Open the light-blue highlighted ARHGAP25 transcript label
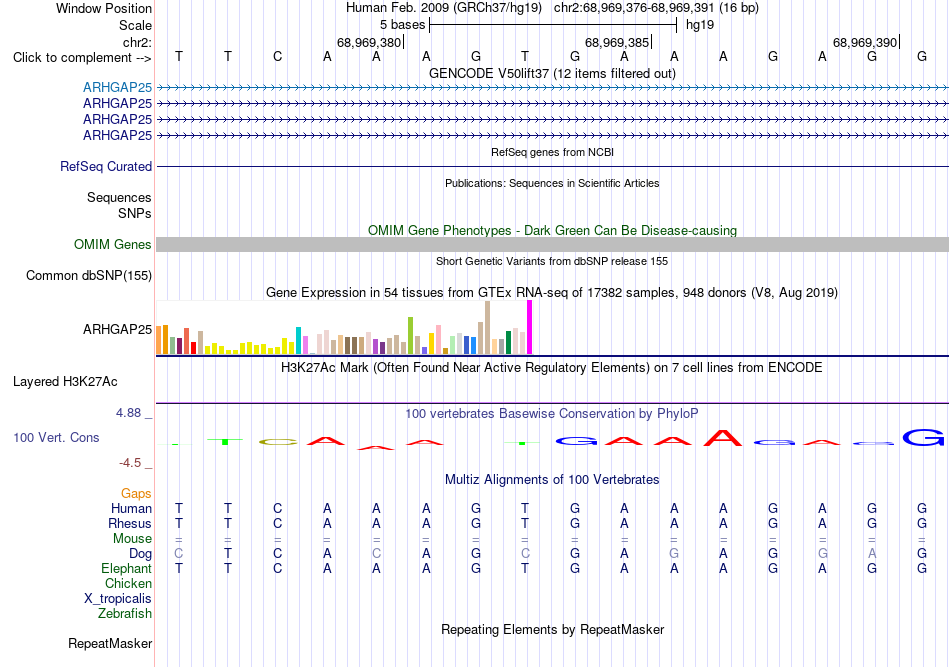 [x=118, y=87]
